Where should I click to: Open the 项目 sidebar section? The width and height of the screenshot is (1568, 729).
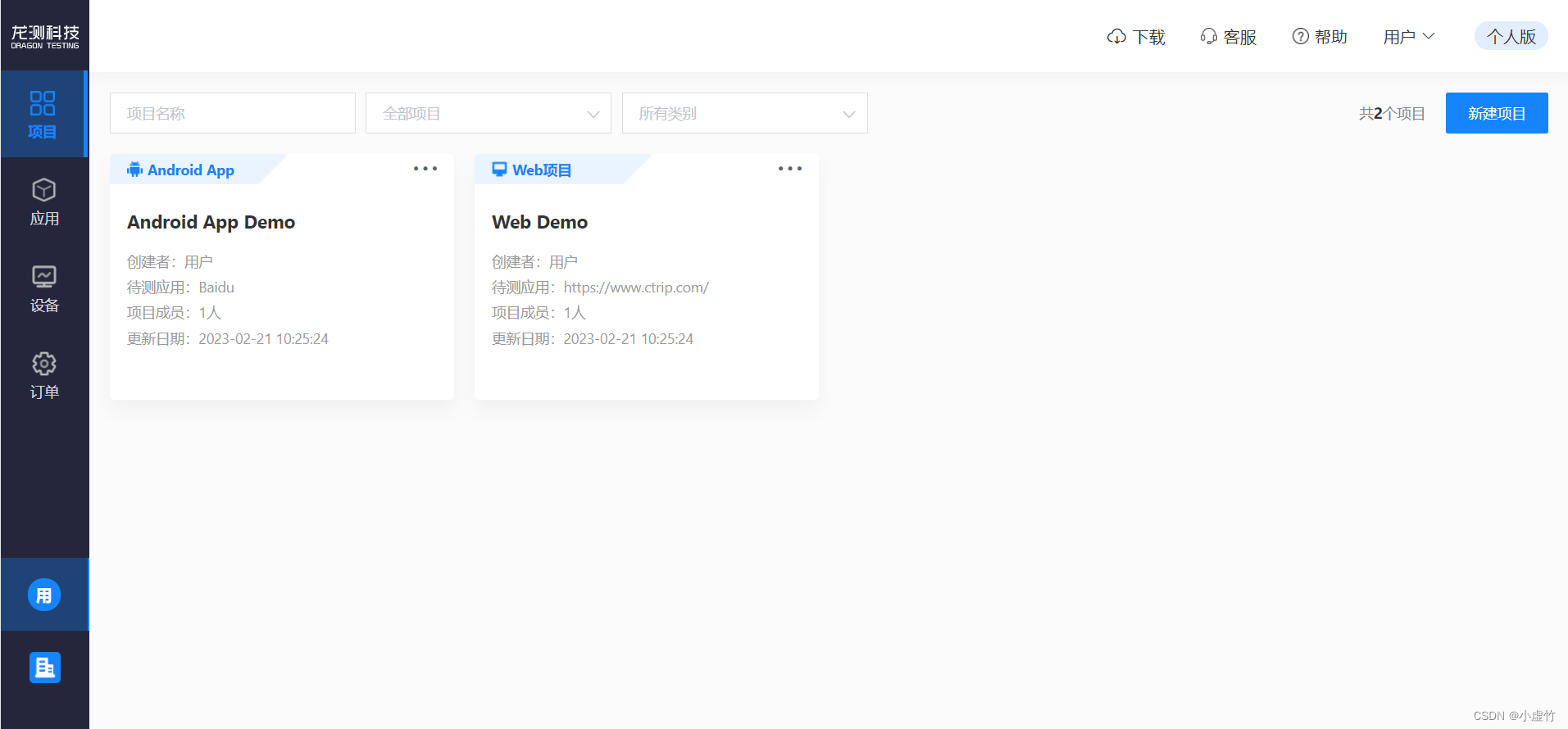(x=43, y=114)
